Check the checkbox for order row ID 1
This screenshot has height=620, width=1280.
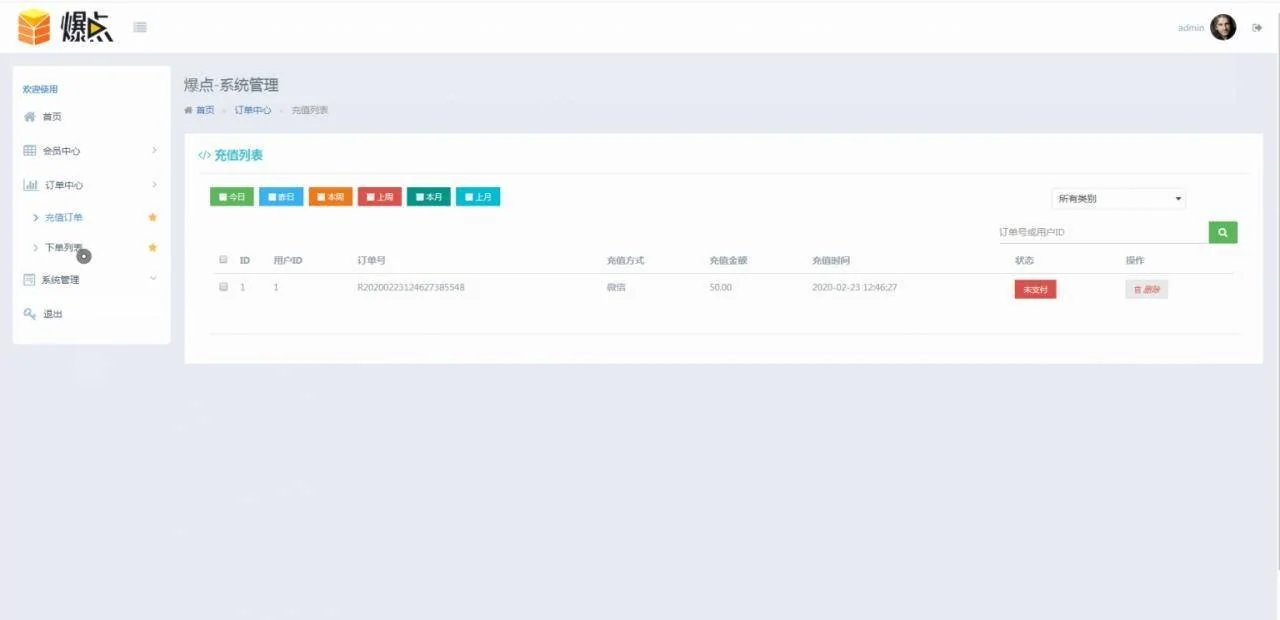223,287
